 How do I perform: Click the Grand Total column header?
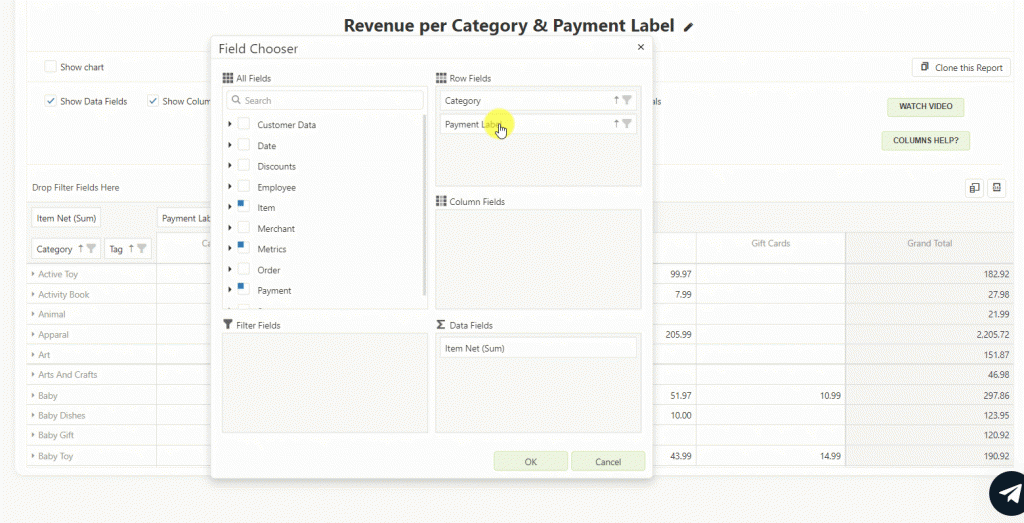(929, 243)
